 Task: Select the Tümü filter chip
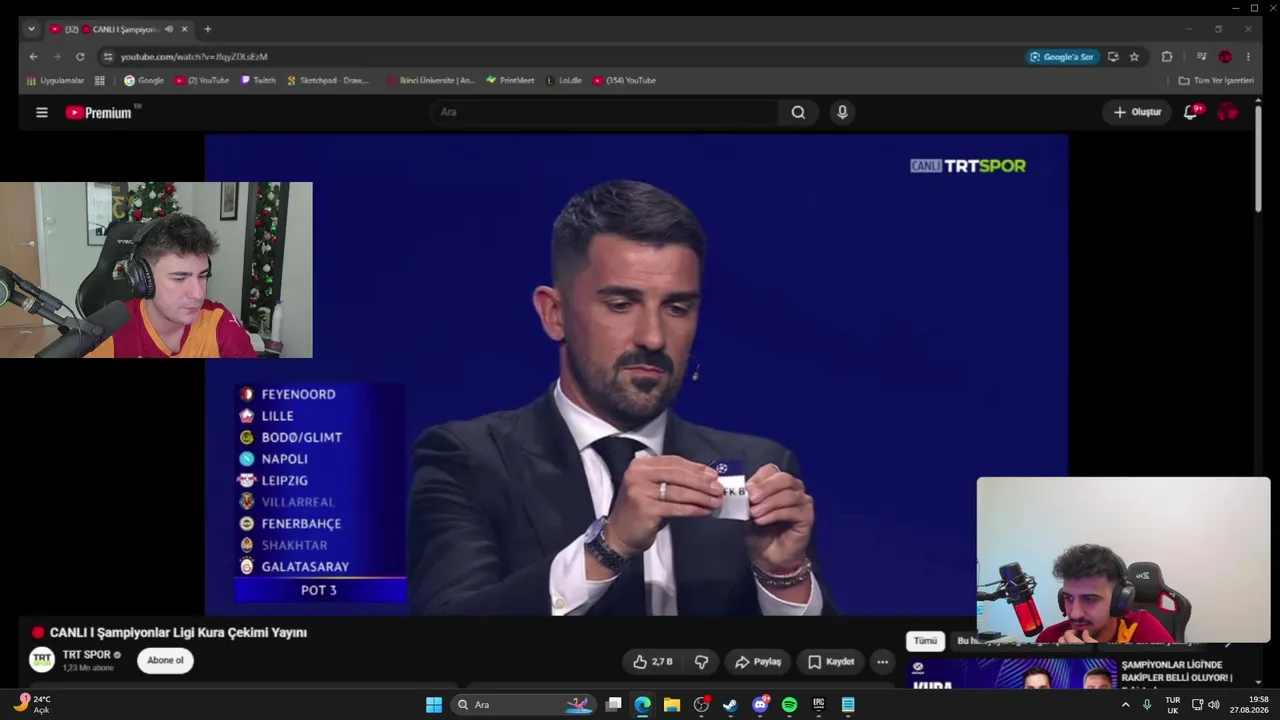(925, 641)
